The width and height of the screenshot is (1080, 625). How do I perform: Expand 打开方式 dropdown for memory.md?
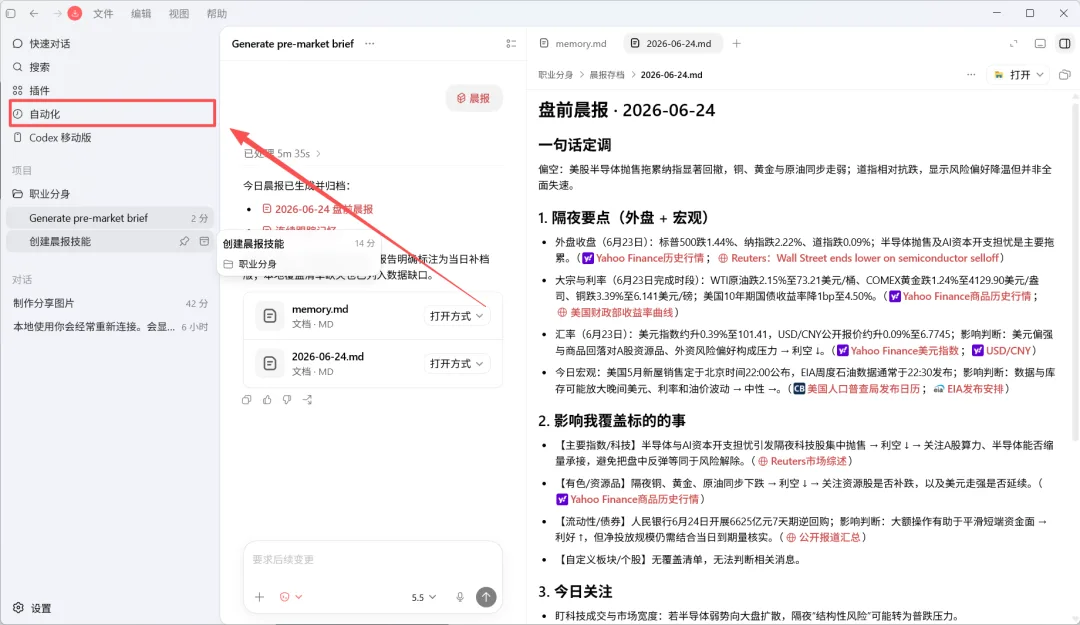click(x=457, y=316)
